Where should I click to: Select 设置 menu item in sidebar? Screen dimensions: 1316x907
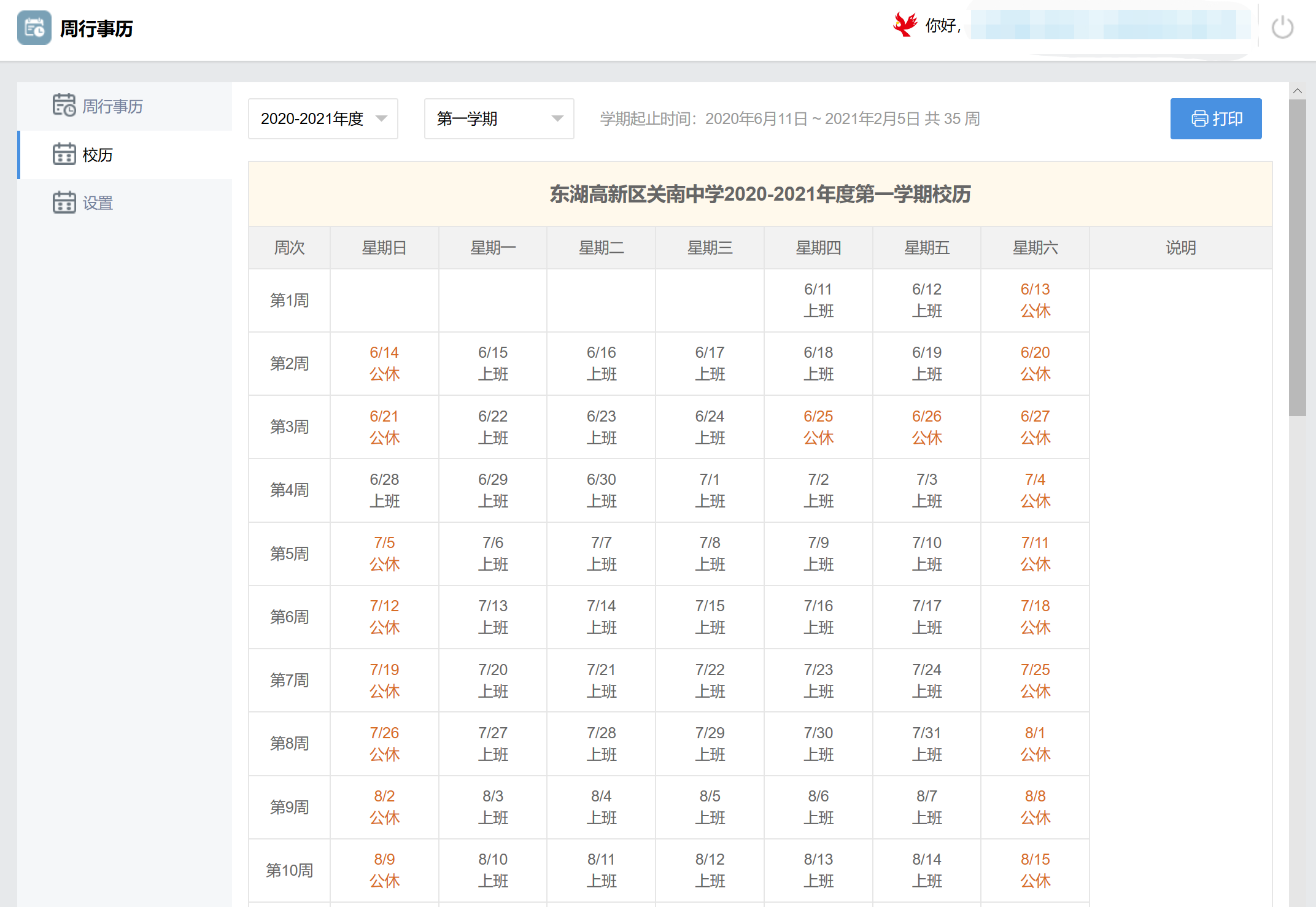coord(98,203)
